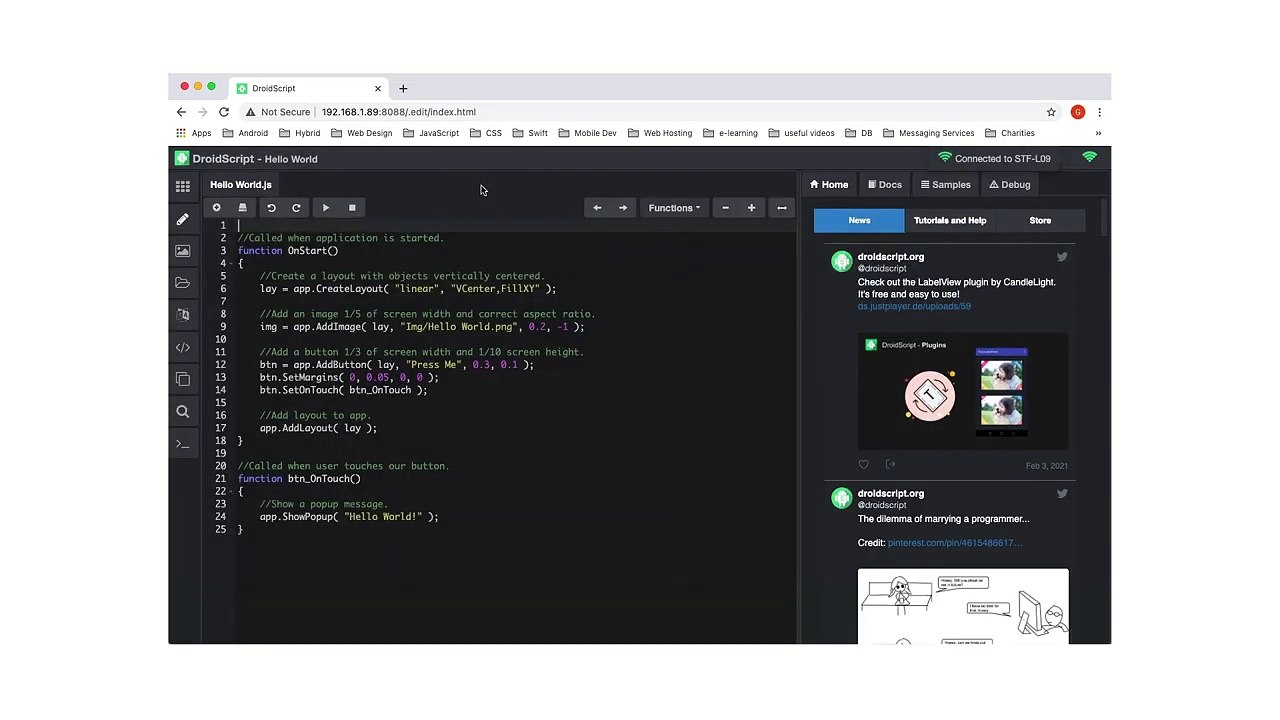This screenshot has height=720, width=1280.
Task: Click the green WiFi icon at far right
Action: tap(1090, 158)
